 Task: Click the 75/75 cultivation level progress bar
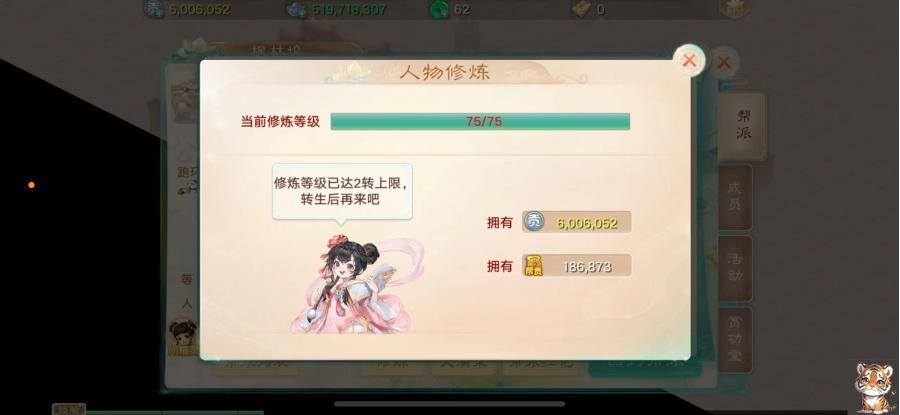[480, 122]
